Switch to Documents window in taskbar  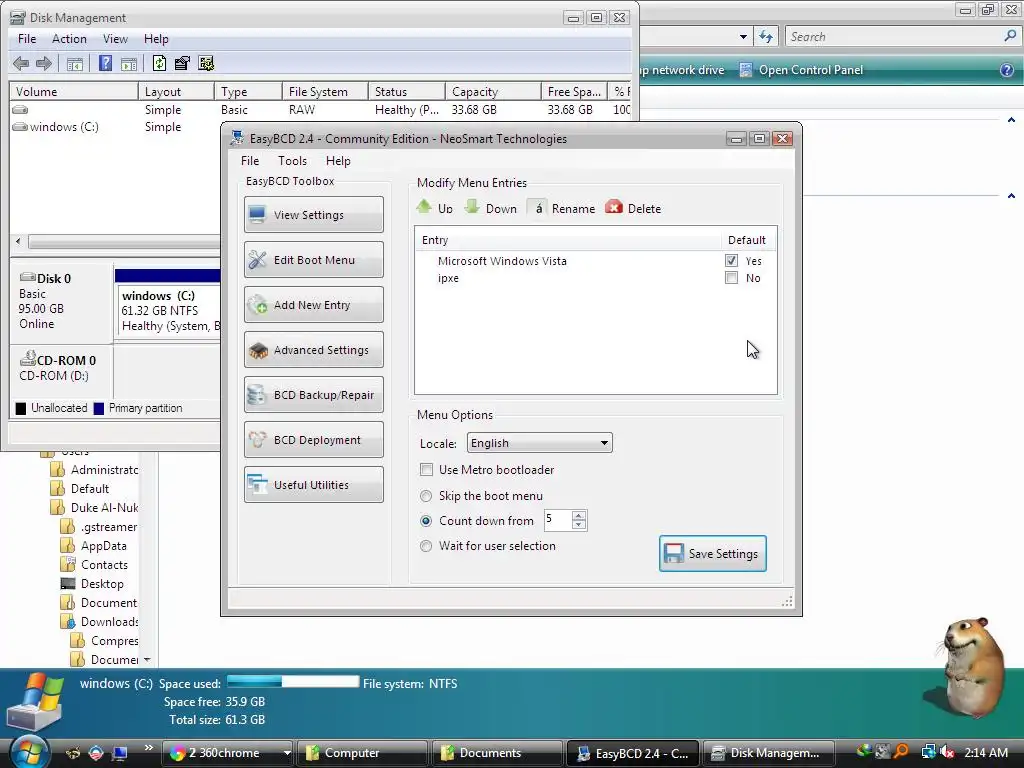tap(497, 753)
